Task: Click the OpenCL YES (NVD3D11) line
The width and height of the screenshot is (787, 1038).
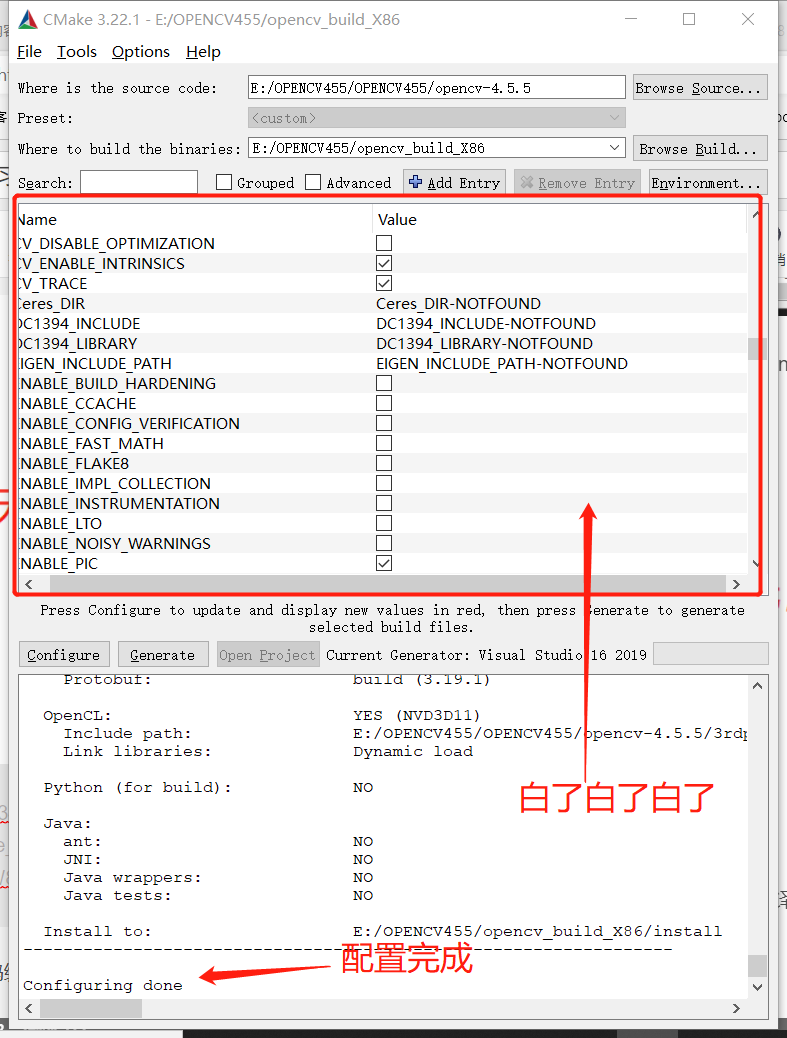Action: (416, 715)
